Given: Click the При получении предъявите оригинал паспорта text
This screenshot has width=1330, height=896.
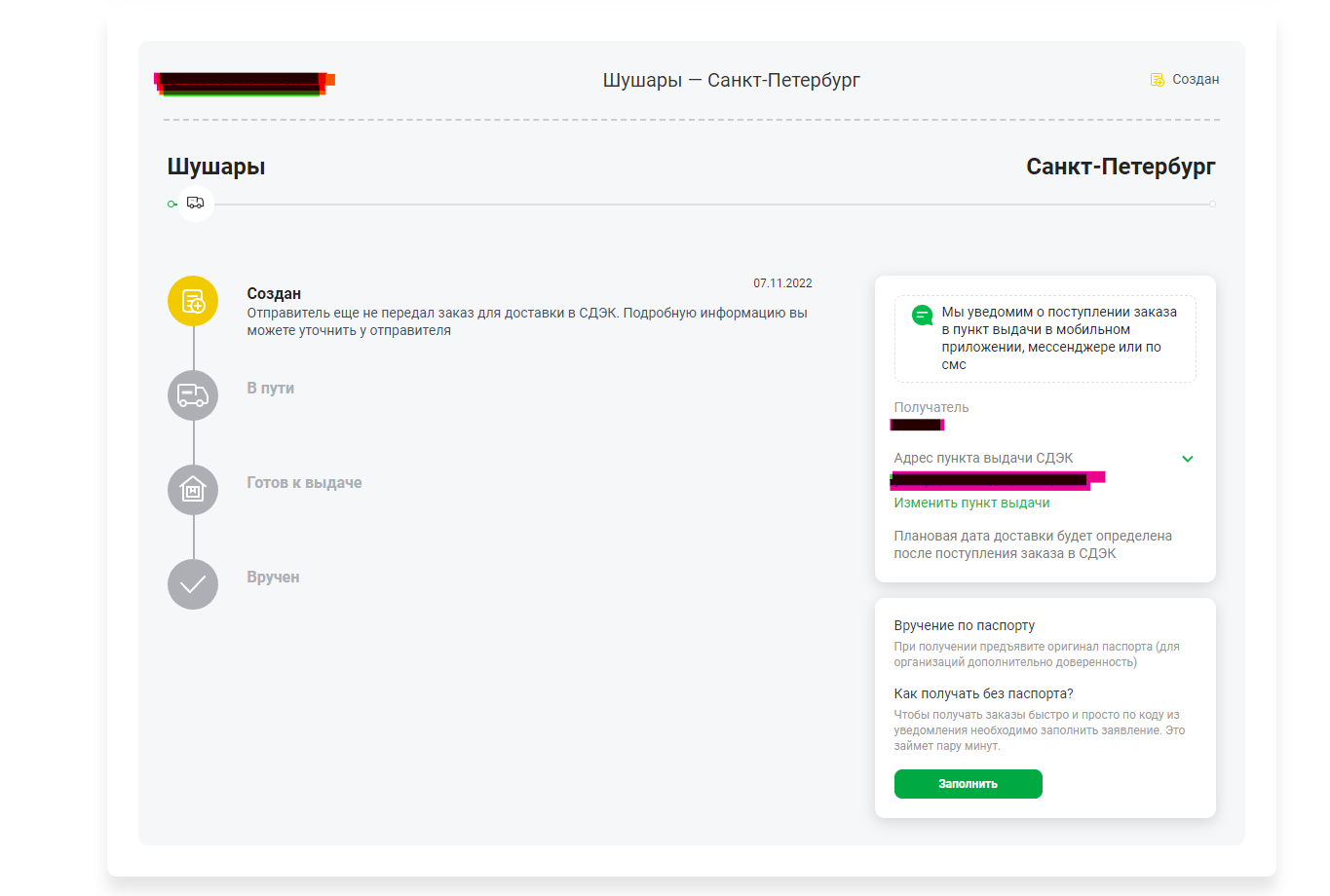Looking at the screenshot, I should pos(1037,654).
